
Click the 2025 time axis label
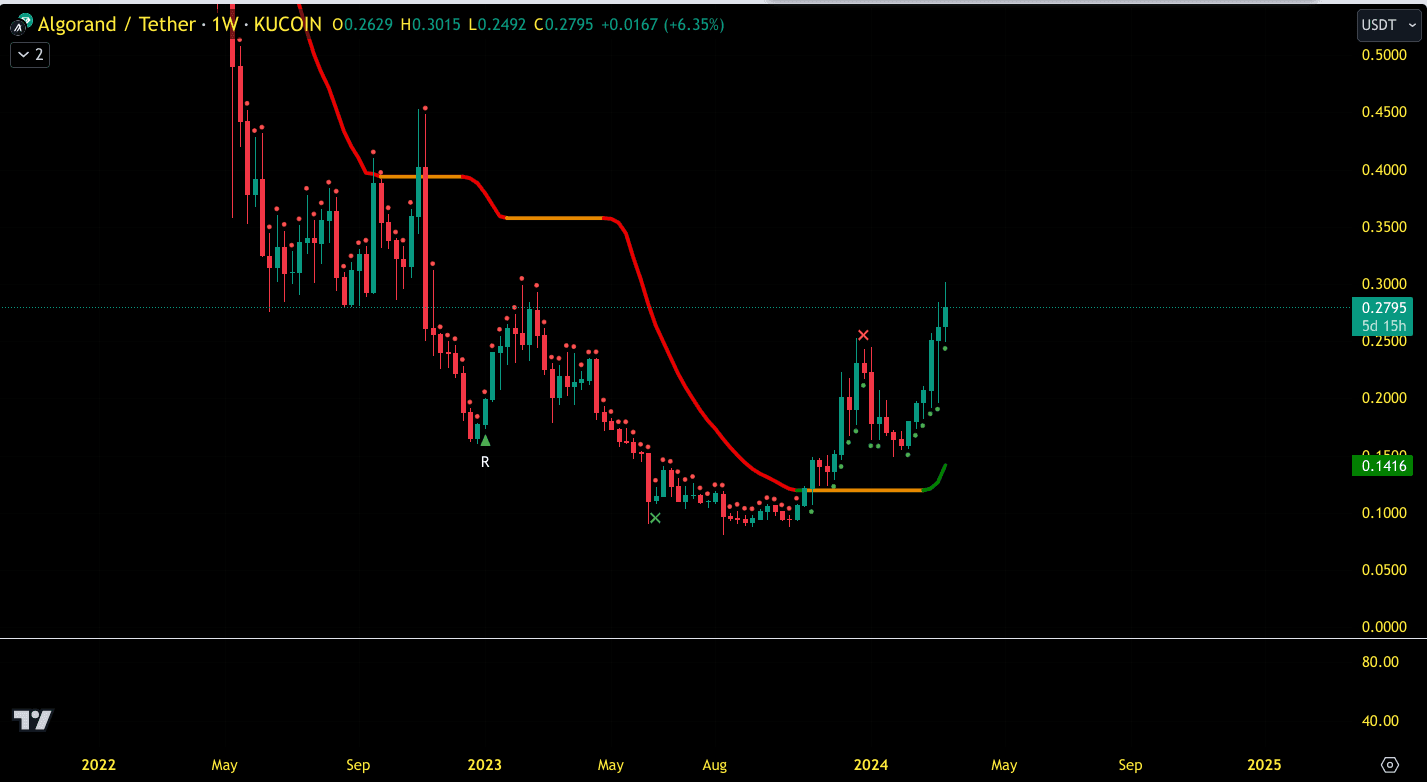click(x=1264, y=765)
